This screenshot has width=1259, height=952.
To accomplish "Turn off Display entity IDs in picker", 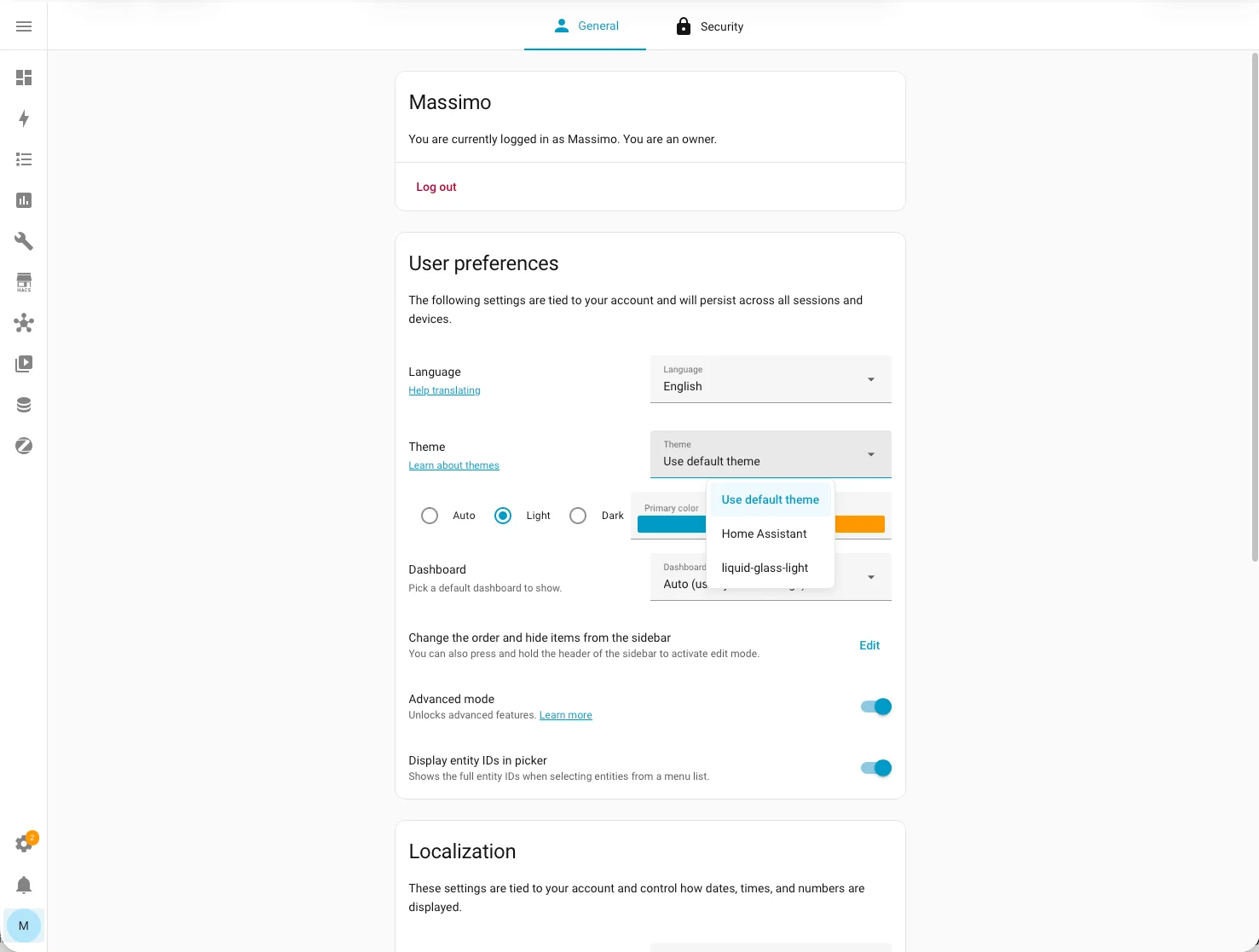I will 875,768.
